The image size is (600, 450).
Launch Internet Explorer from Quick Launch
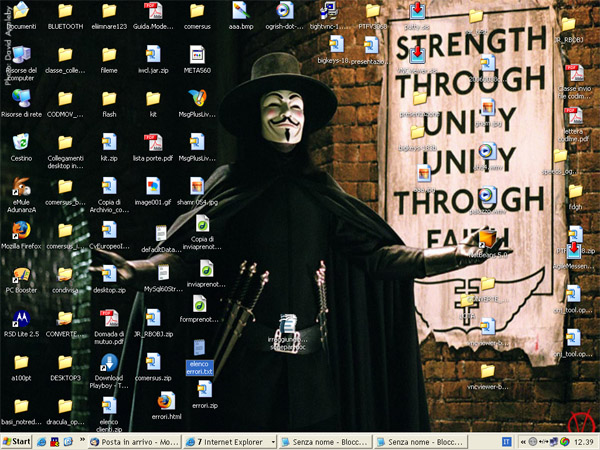[41, 442]
